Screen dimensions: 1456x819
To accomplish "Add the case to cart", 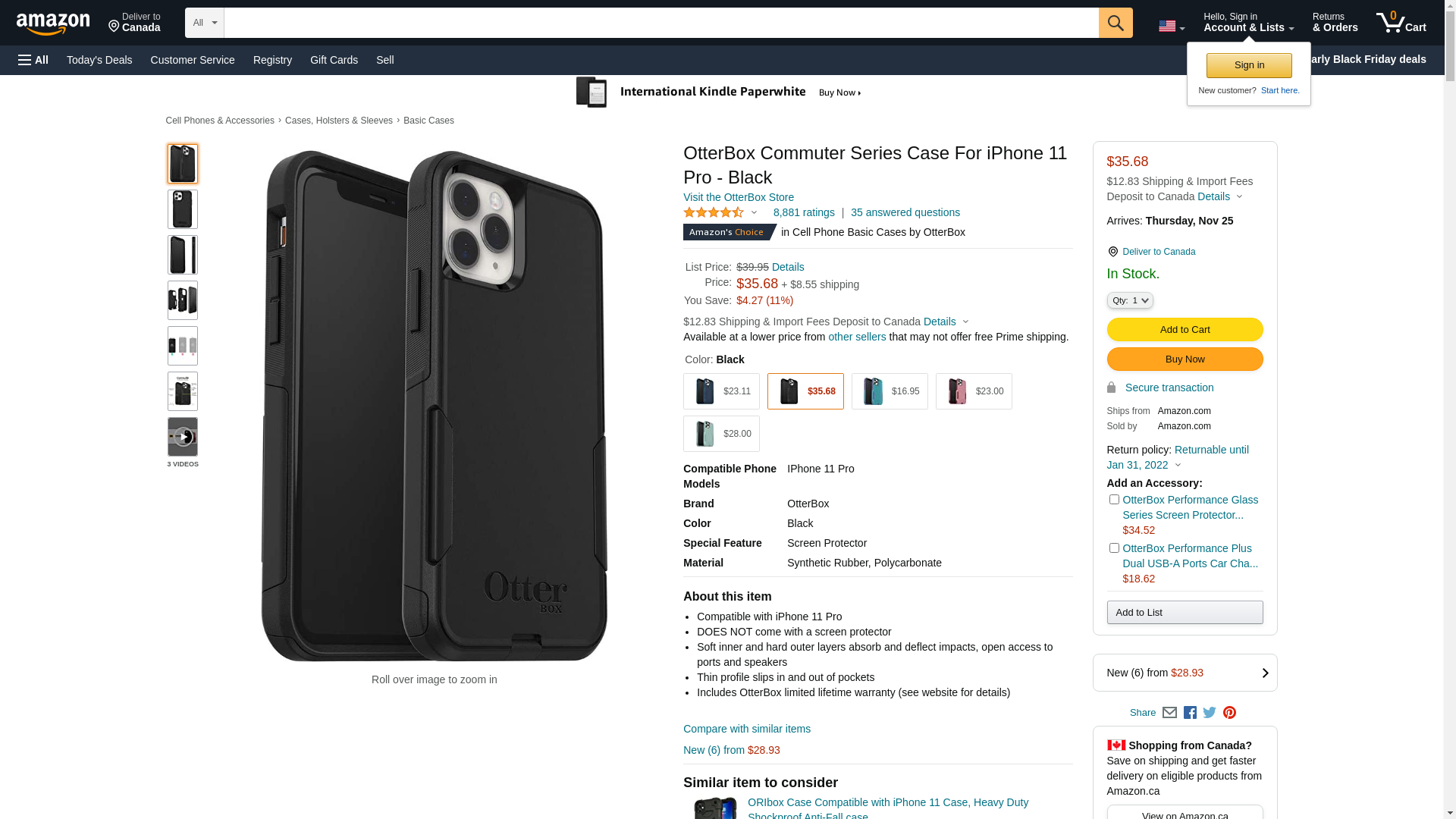I will pos(1185,330).
